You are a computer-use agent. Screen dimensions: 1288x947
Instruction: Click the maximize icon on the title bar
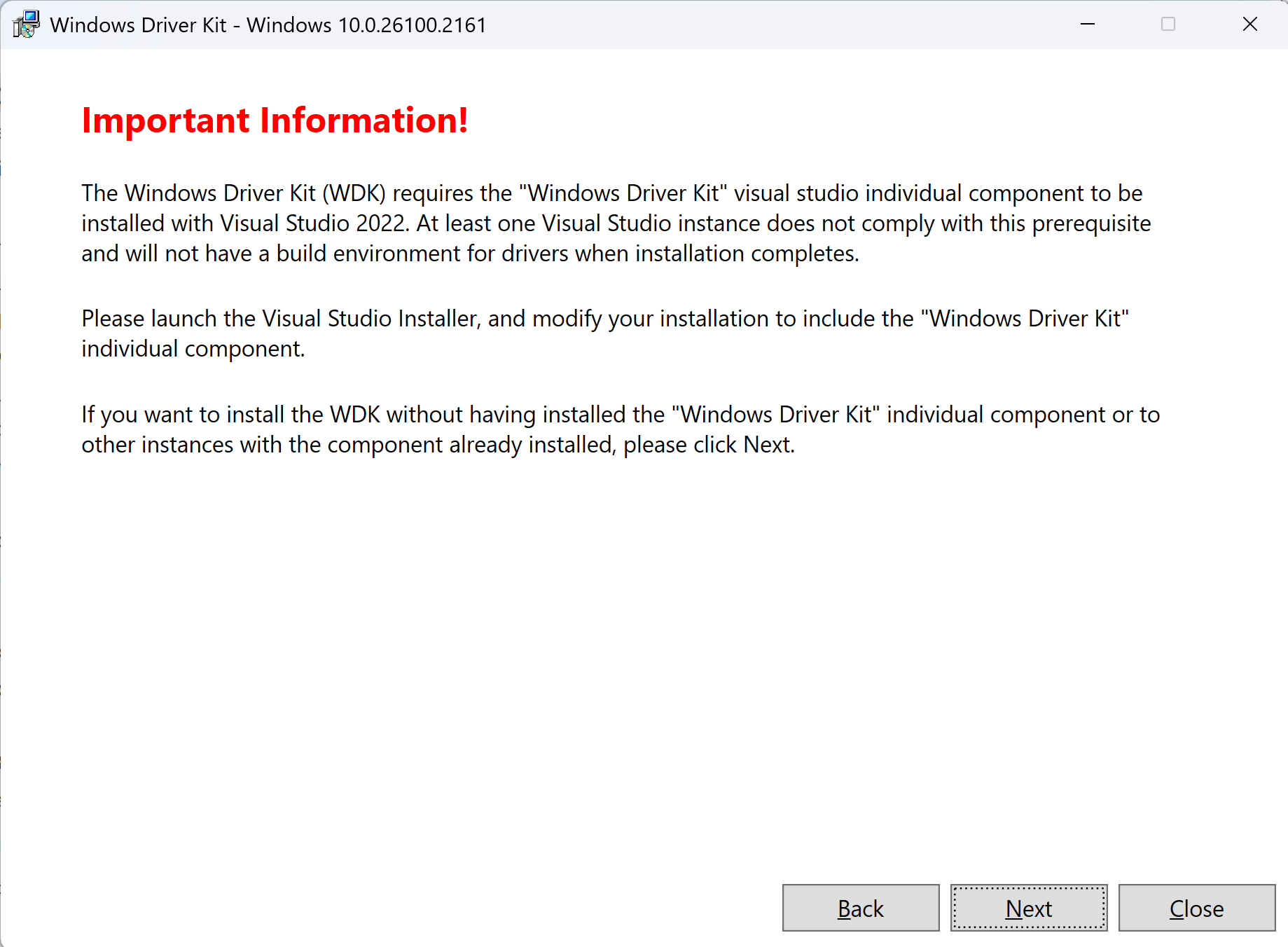1168,24
